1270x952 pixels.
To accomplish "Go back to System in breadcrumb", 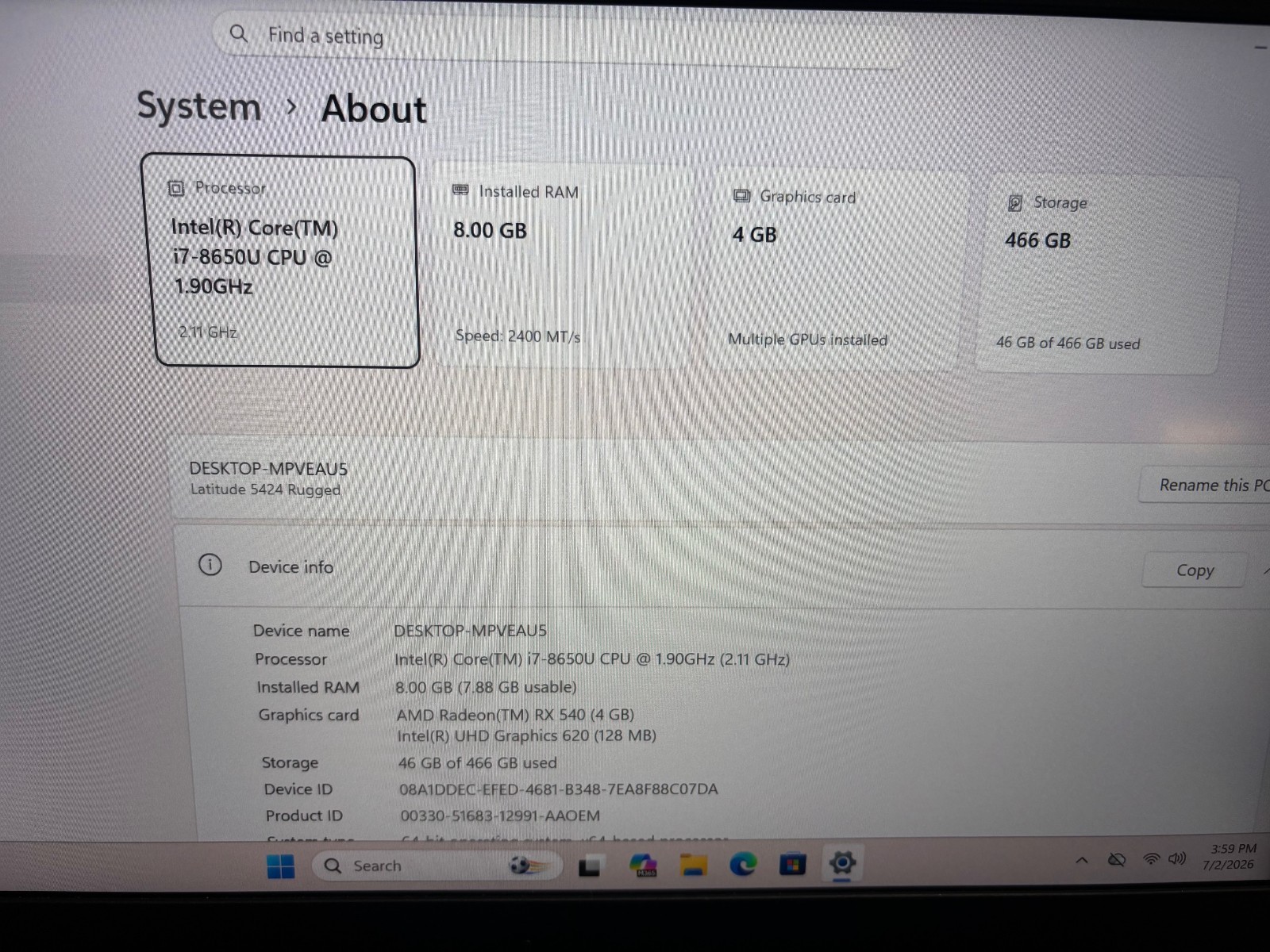I will click(199, 106).
